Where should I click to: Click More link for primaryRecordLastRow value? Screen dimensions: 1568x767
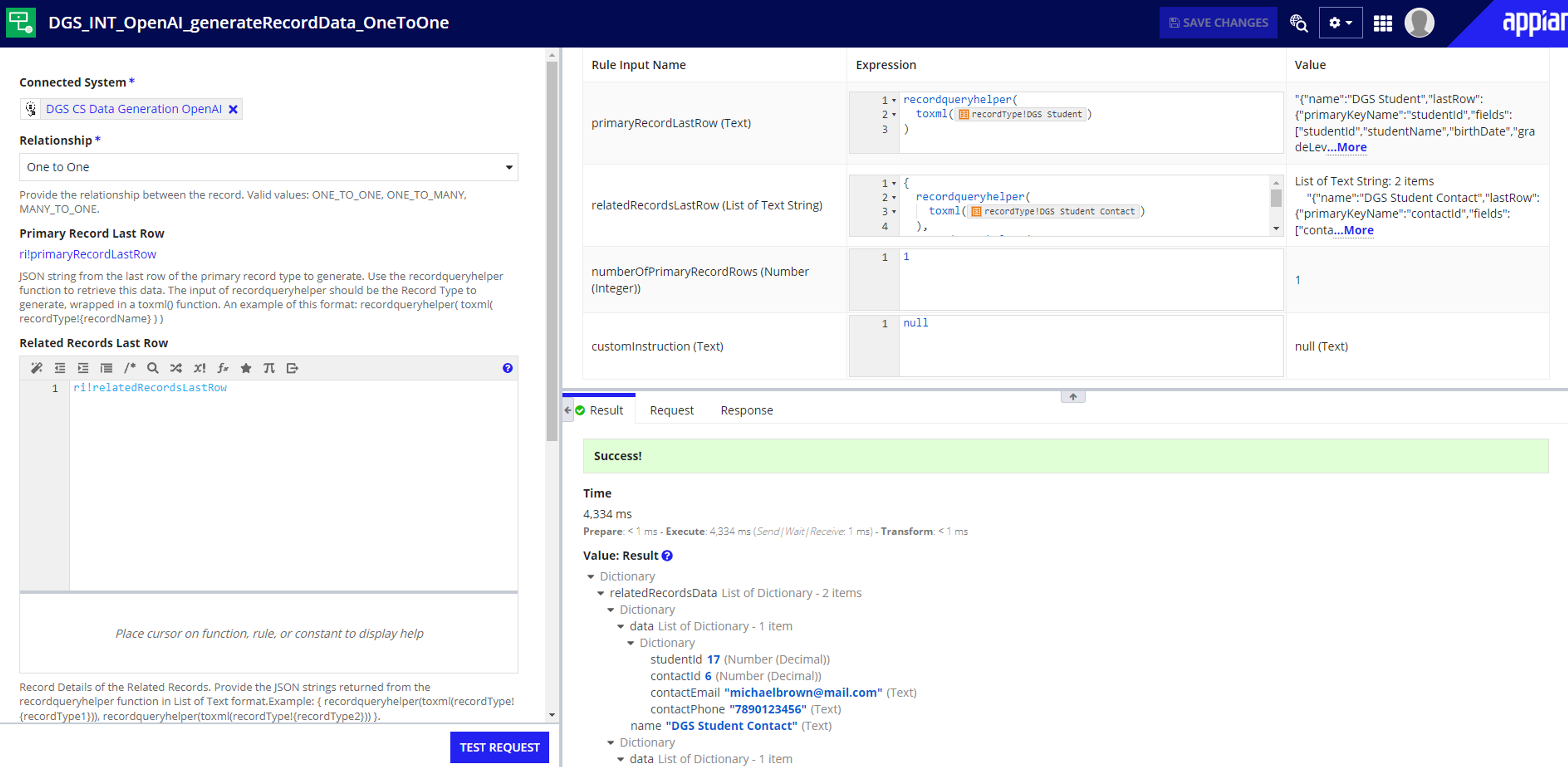(x=1346, y=147)
